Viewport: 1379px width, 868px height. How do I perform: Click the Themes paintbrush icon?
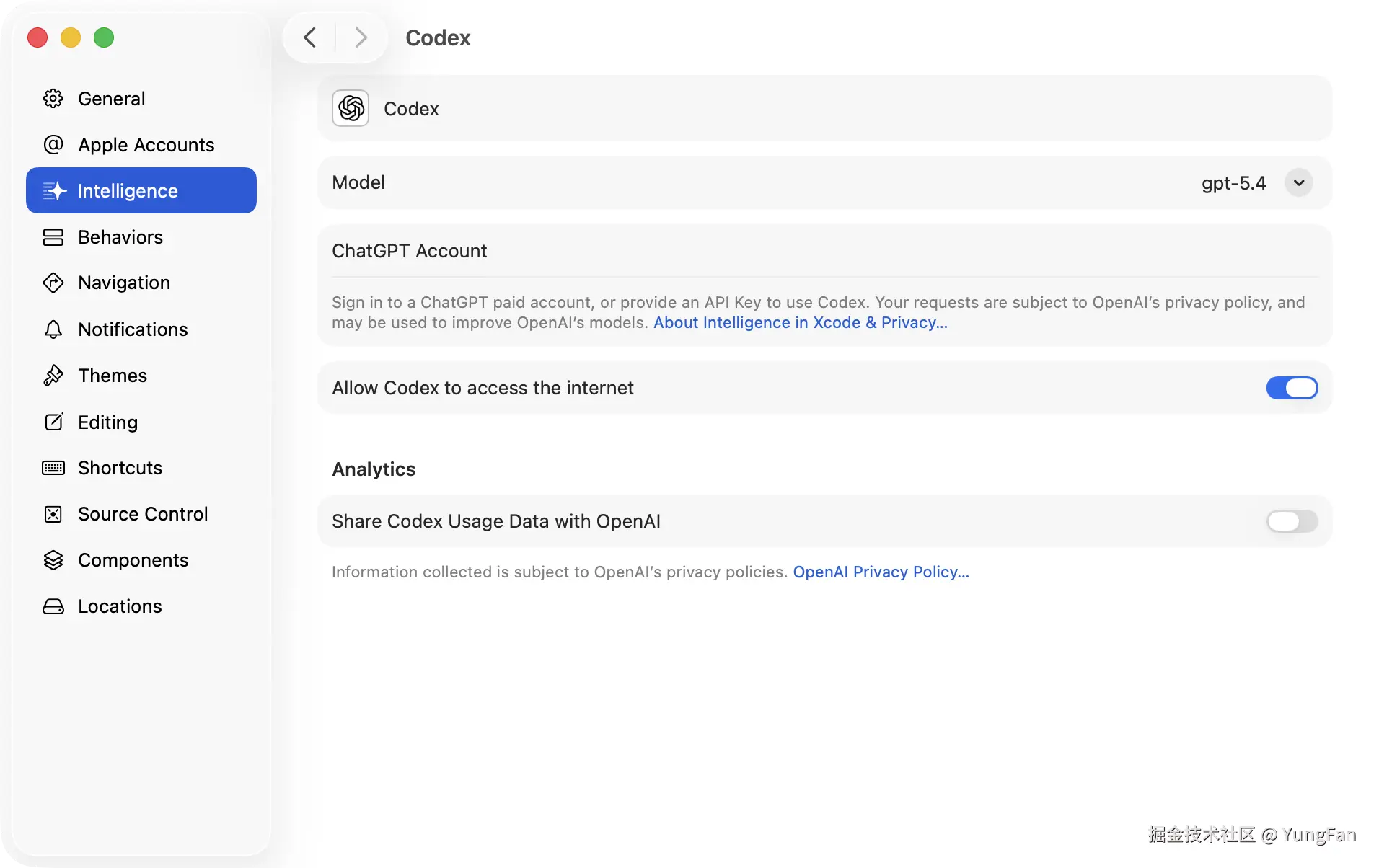(x=53, y=376)
